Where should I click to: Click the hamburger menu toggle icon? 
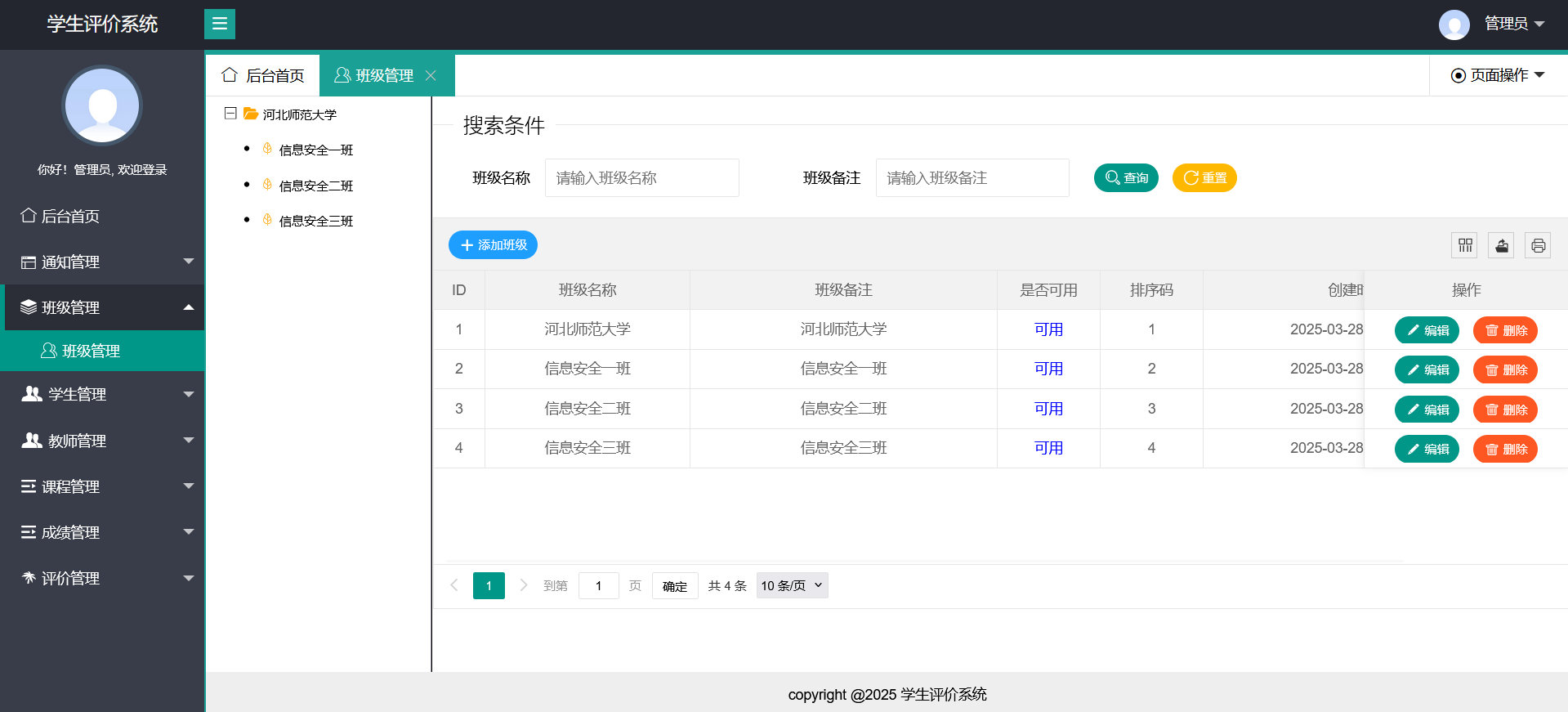coord(219,24)
